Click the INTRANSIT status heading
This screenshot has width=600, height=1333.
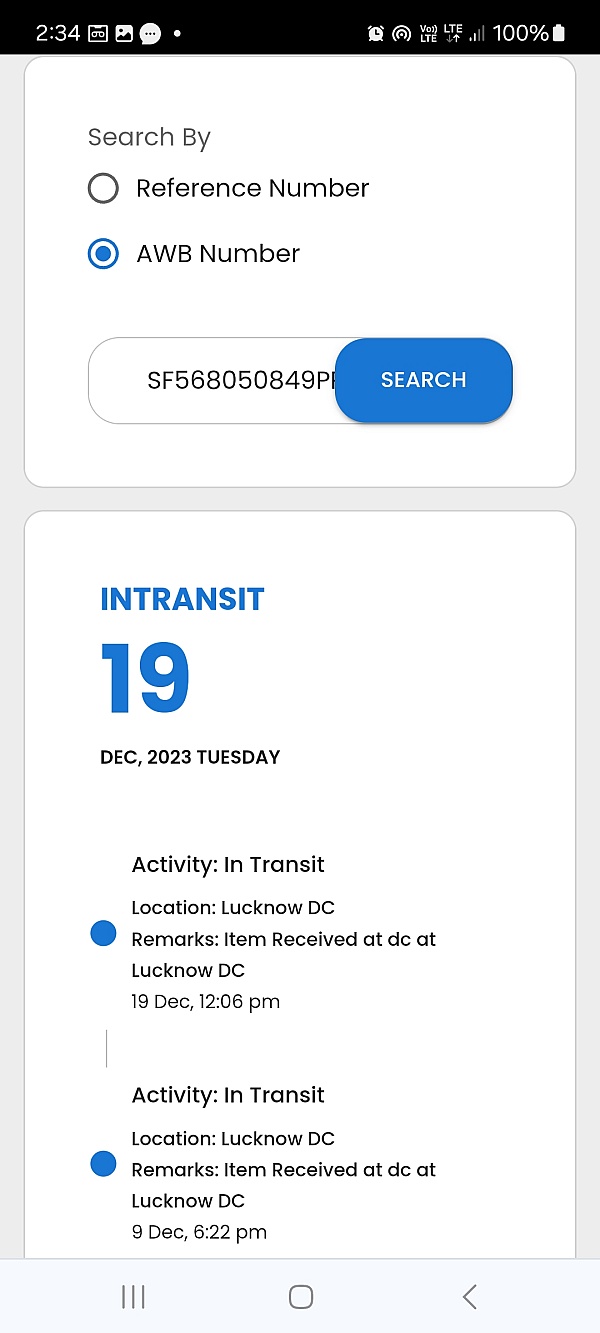click(x=182, y=599)
